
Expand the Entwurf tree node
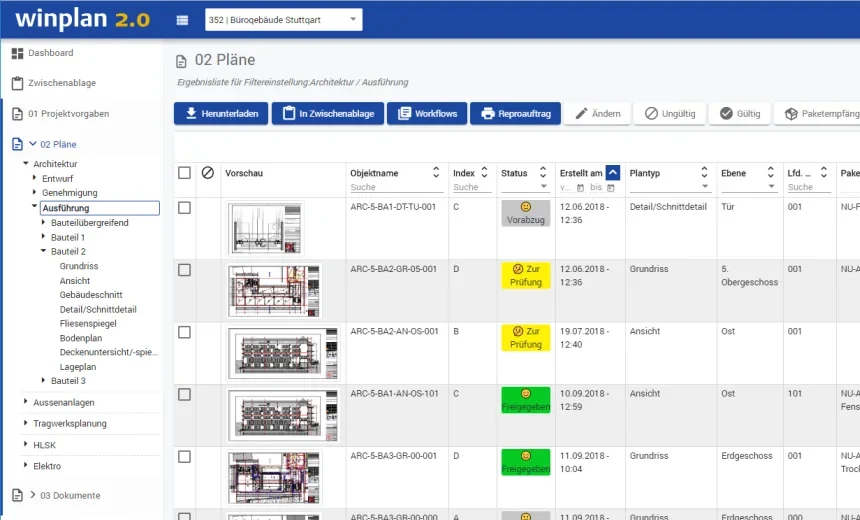coord(35,178)
